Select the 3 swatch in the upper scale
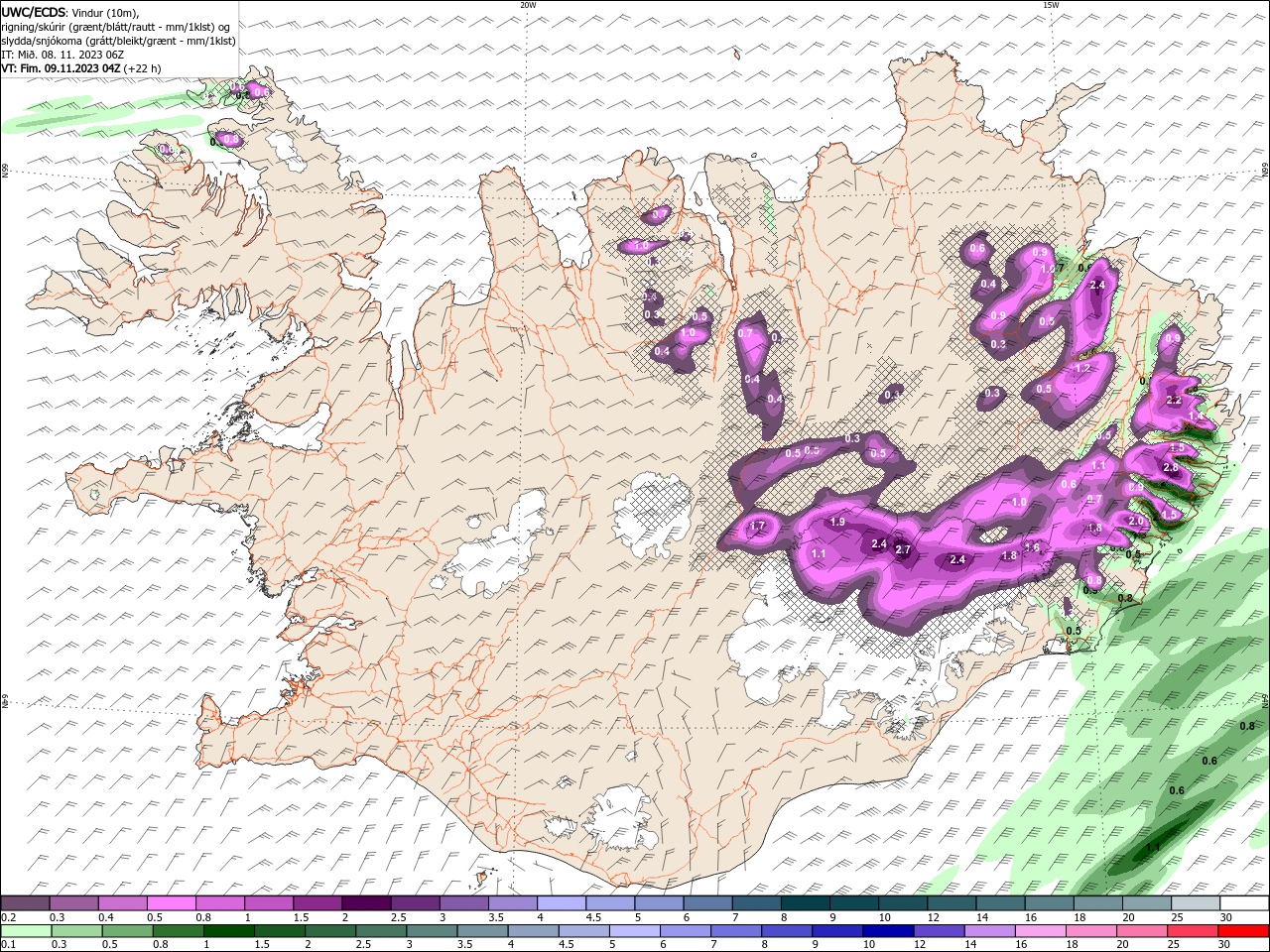1270x952 pixels. click(x=463, y=903)
